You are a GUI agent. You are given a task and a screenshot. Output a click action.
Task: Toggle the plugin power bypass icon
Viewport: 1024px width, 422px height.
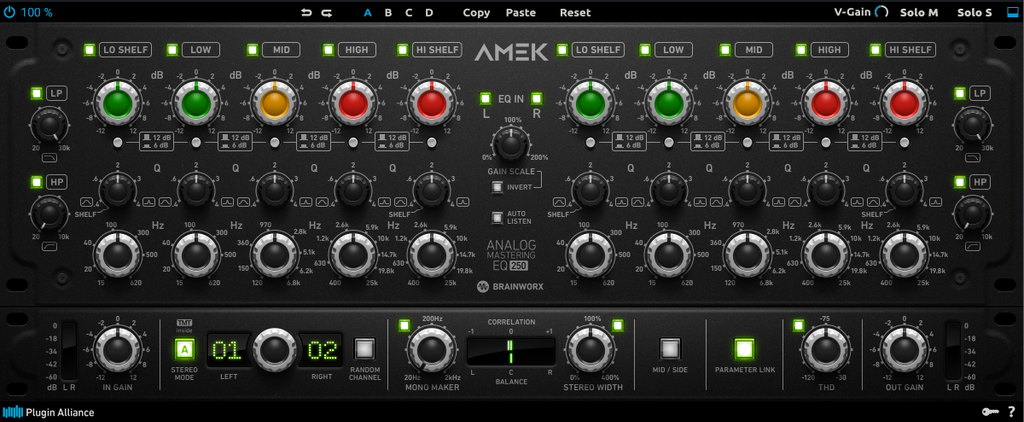[x=9, y=12]
